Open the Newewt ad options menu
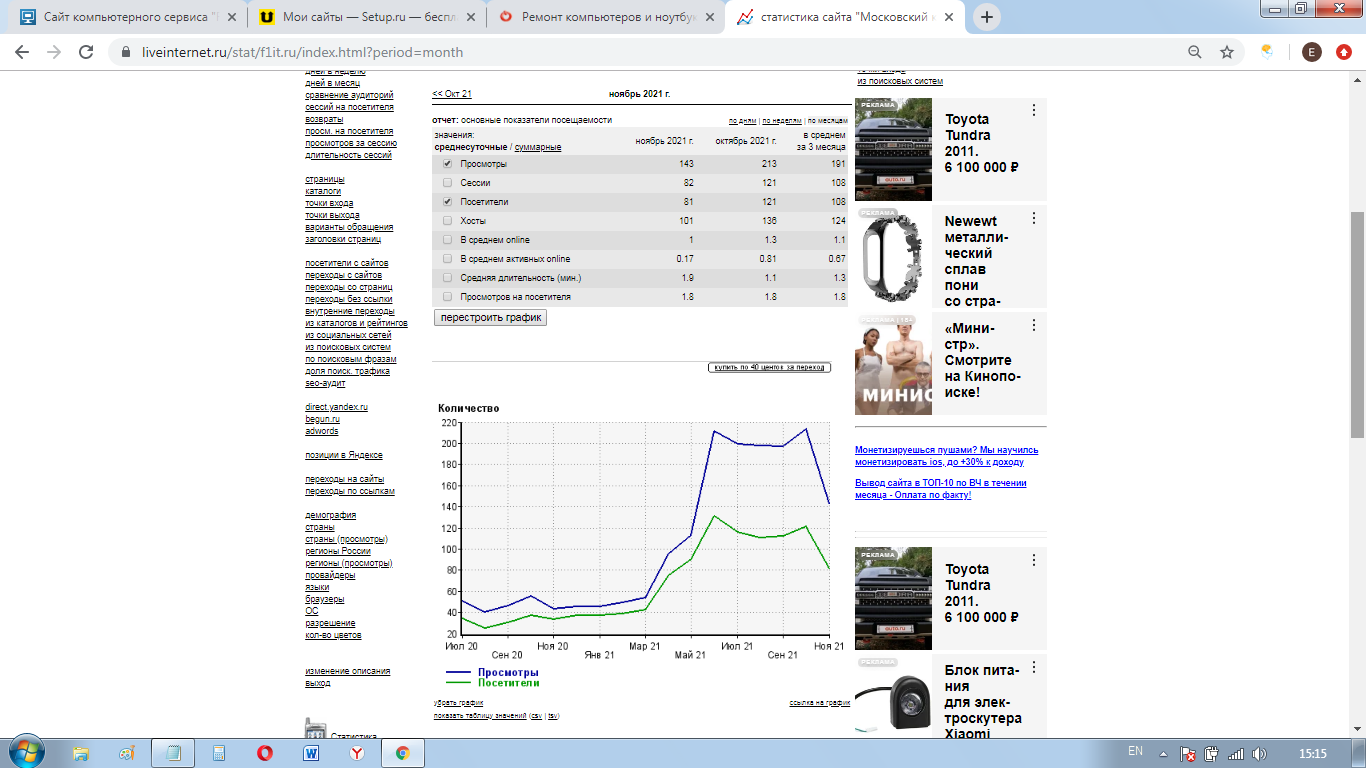The width and height of the screenshot is (1366, 768). point(1034,219)
